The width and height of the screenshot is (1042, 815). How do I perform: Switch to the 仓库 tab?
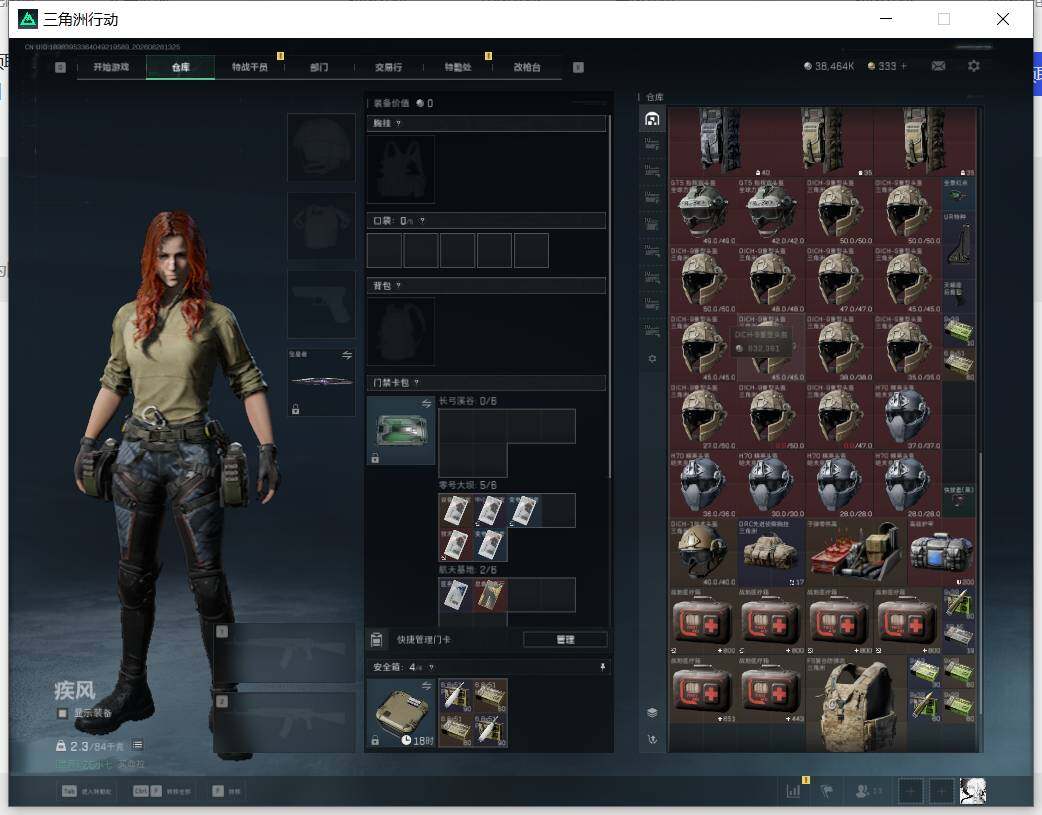pos(181,67)
